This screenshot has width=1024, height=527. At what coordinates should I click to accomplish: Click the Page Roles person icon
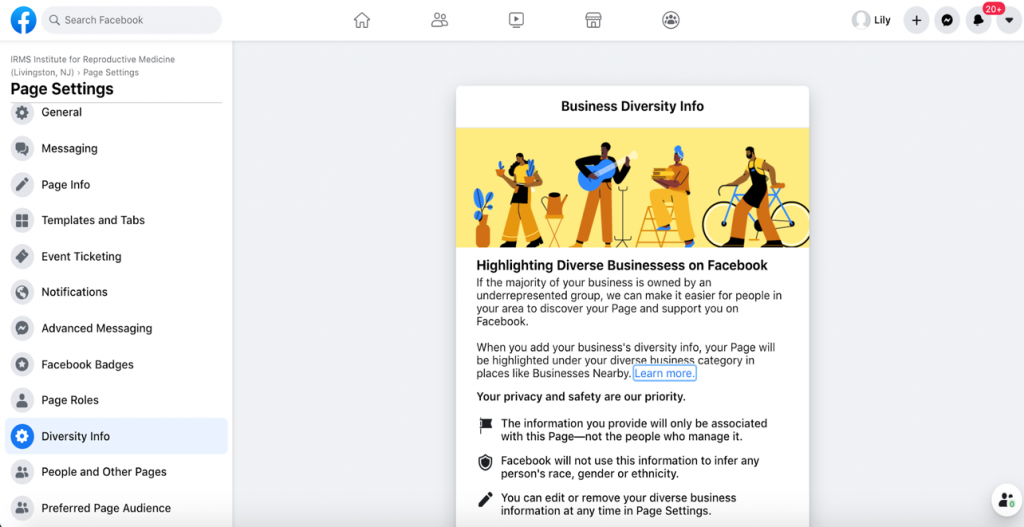[x=22, y=400]
